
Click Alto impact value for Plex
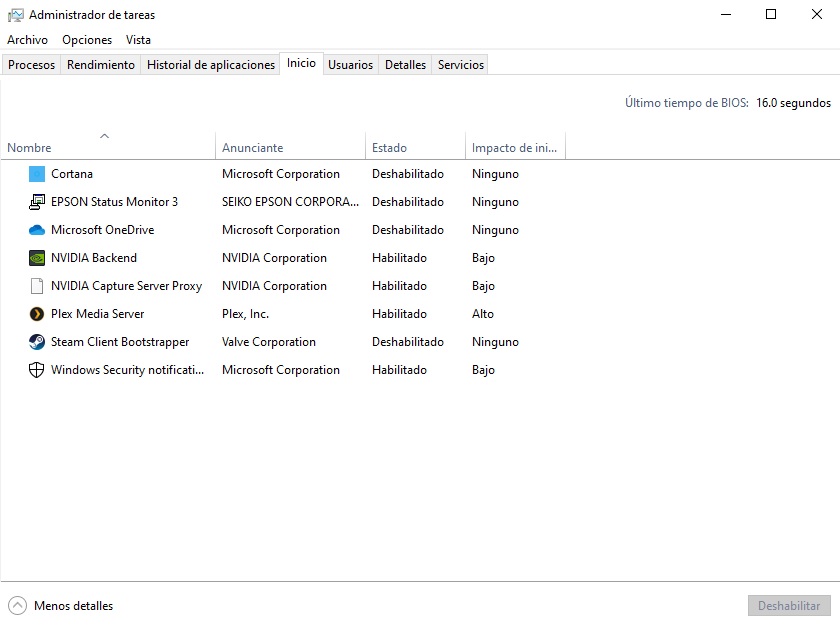pos(483,314)
